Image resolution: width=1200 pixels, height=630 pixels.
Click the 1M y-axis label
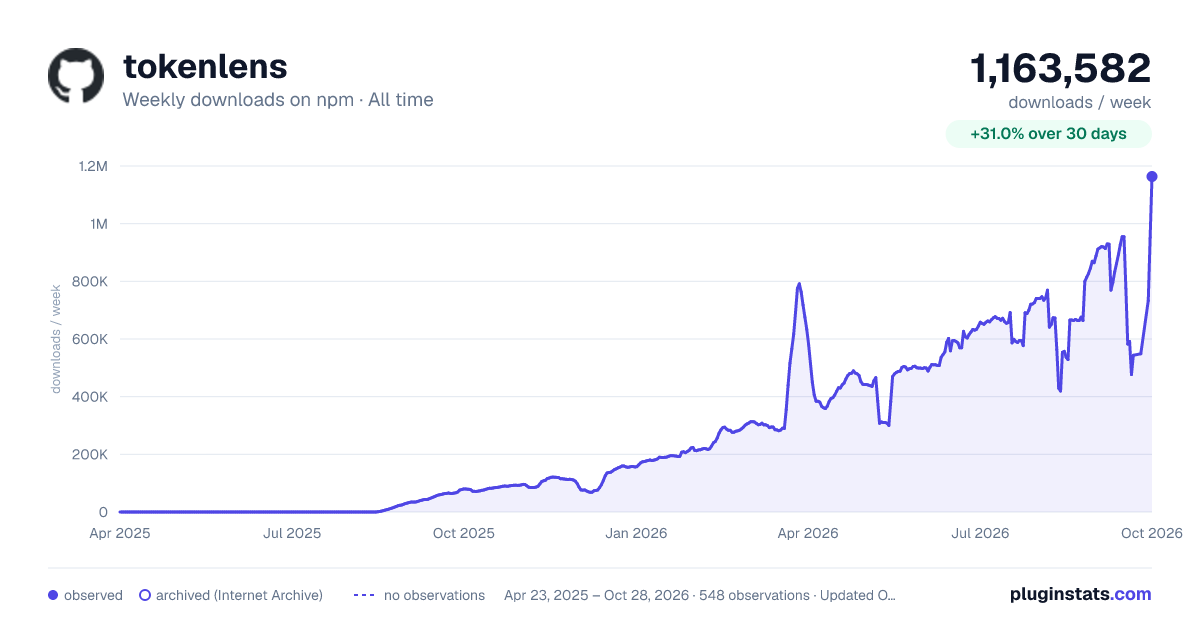[98, 224]
